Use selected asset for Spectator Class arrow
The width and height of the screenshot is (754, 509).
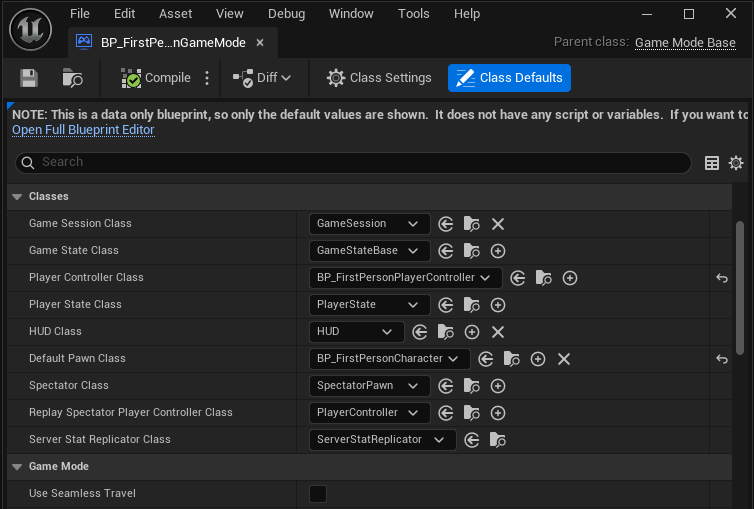coord(446,386)
